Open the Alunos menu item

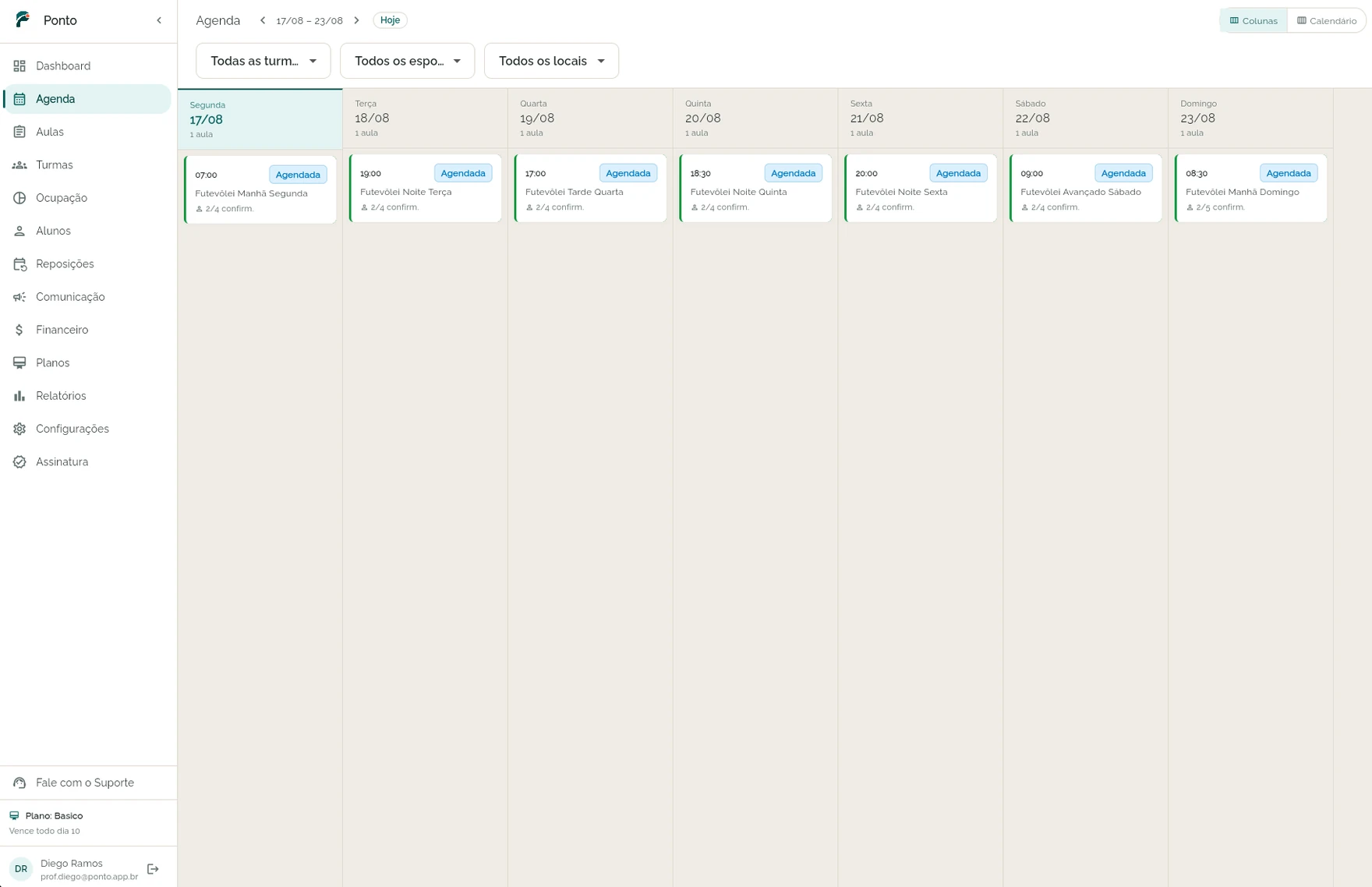(87, 231)
